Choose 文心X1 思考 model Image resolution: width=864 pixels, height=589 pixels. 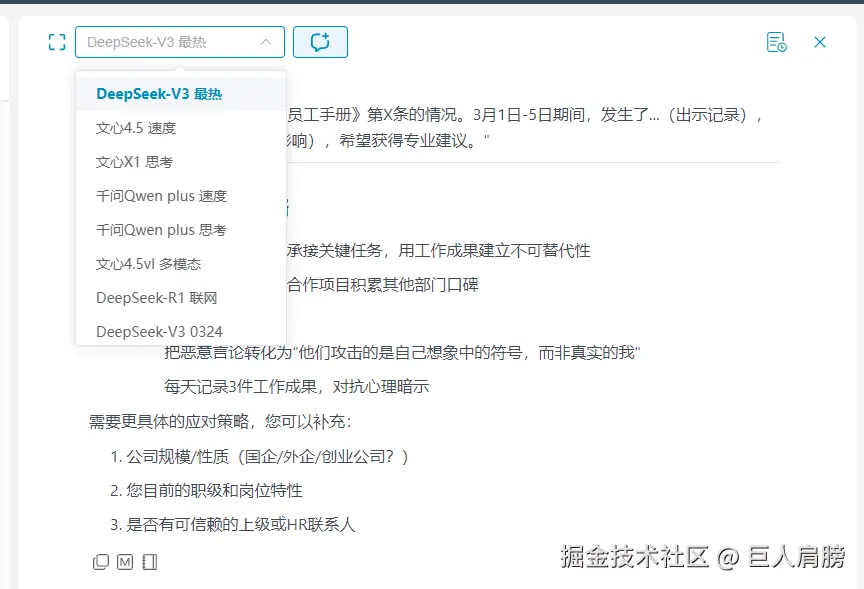click(x=181, y=162)
